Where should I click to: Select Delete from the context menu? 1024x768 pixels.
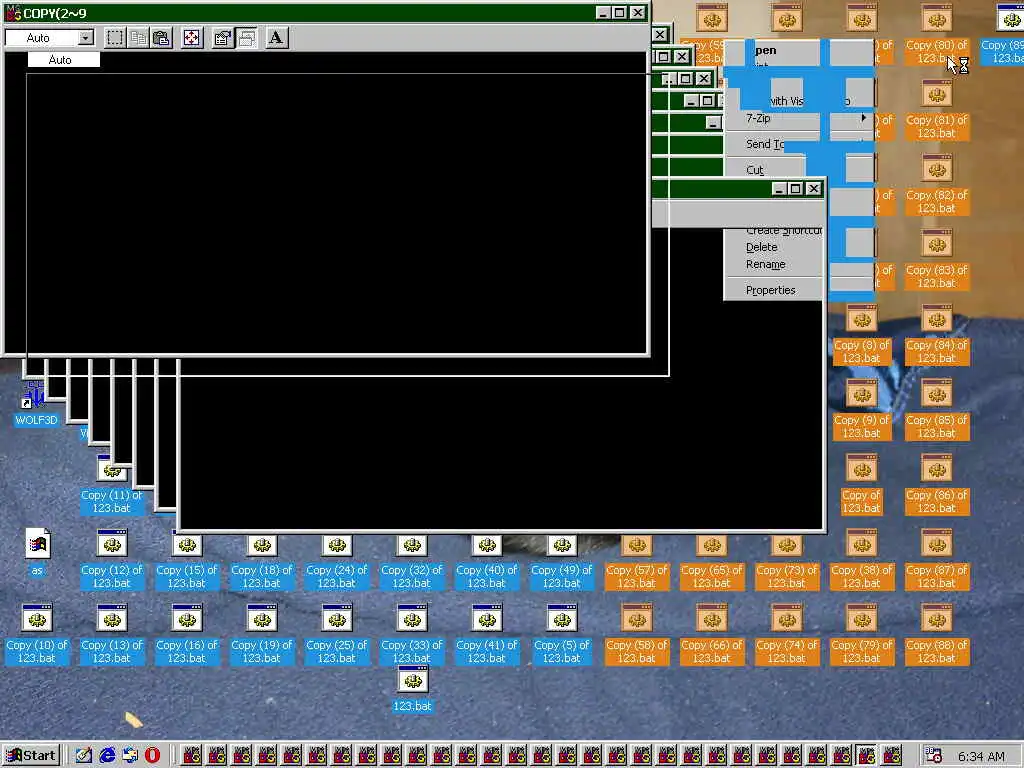click(761, 247)
